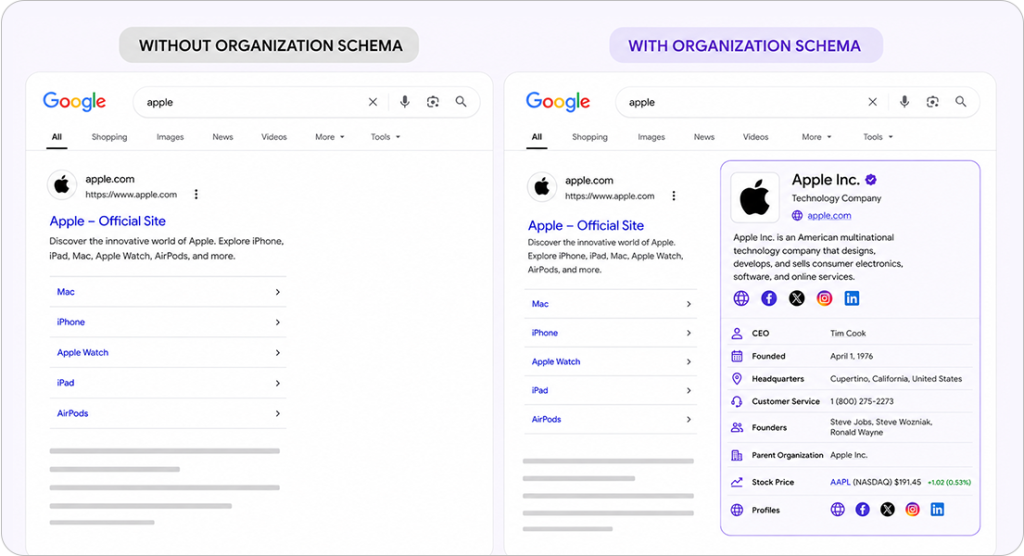Click the Stock Price chart icon

coord(737,482)
